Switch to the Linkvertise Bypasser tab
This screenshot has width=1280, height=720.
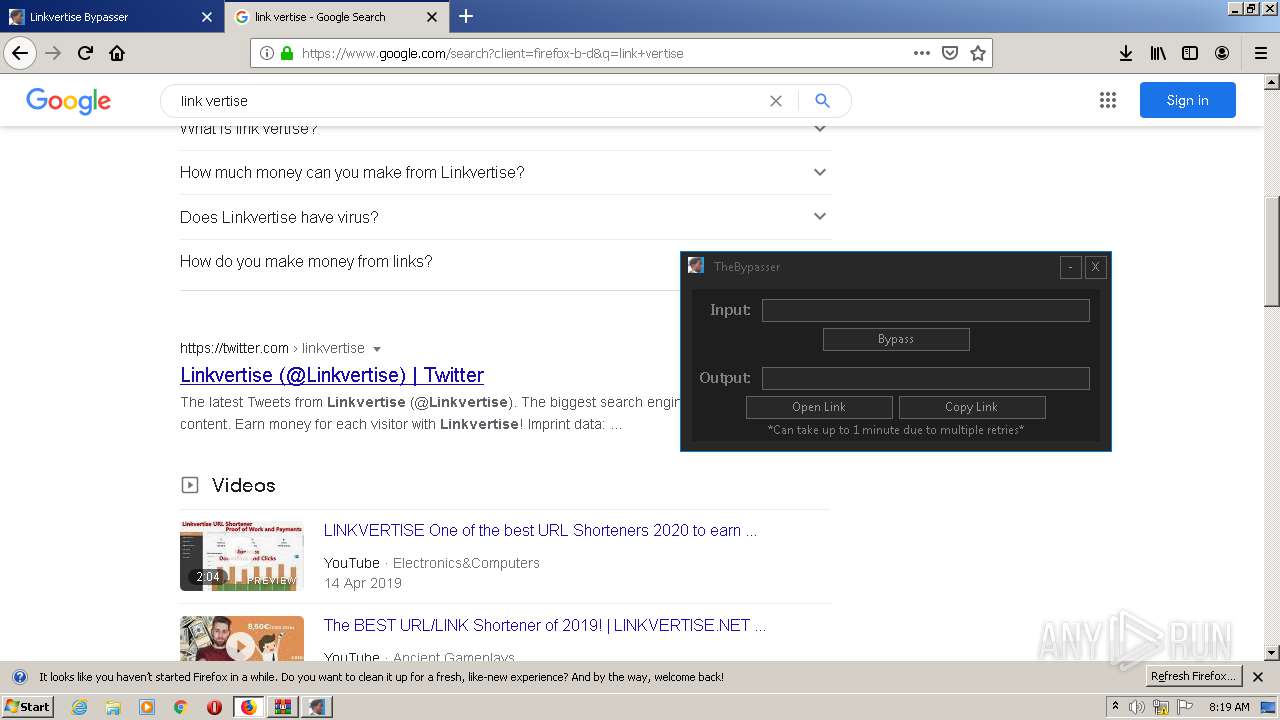point(111,17)
